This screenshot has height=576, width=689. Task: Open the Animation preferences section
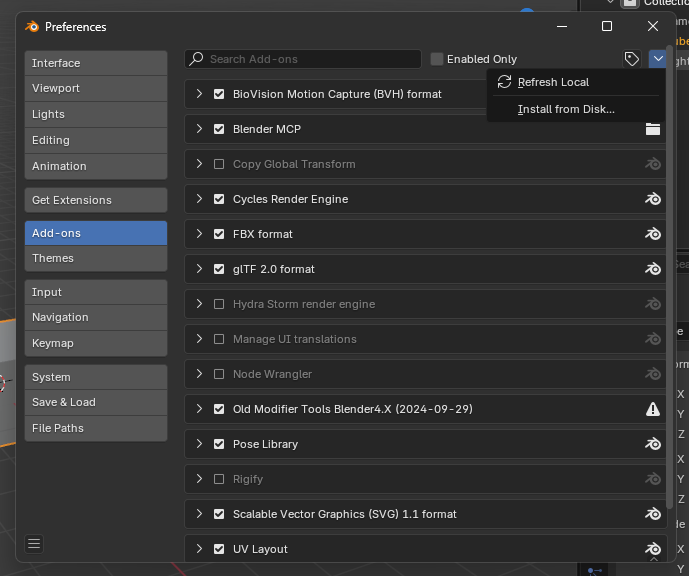pyautogui.click(x=96, y=166)
